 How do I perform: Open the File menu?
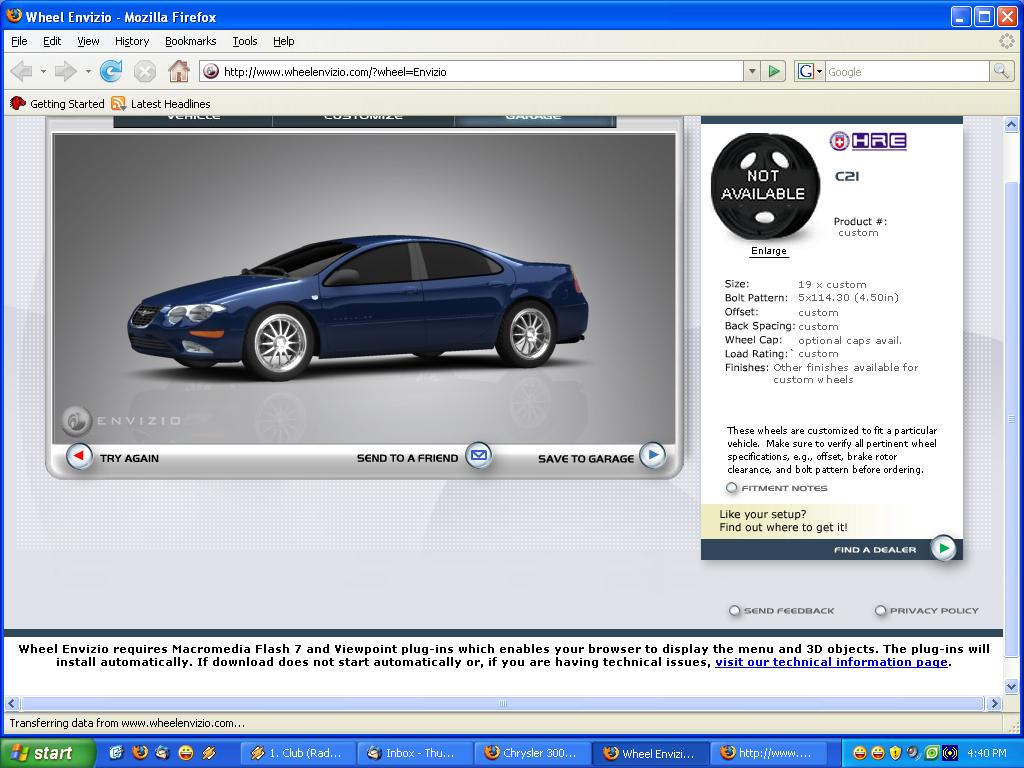coord(20,41)
